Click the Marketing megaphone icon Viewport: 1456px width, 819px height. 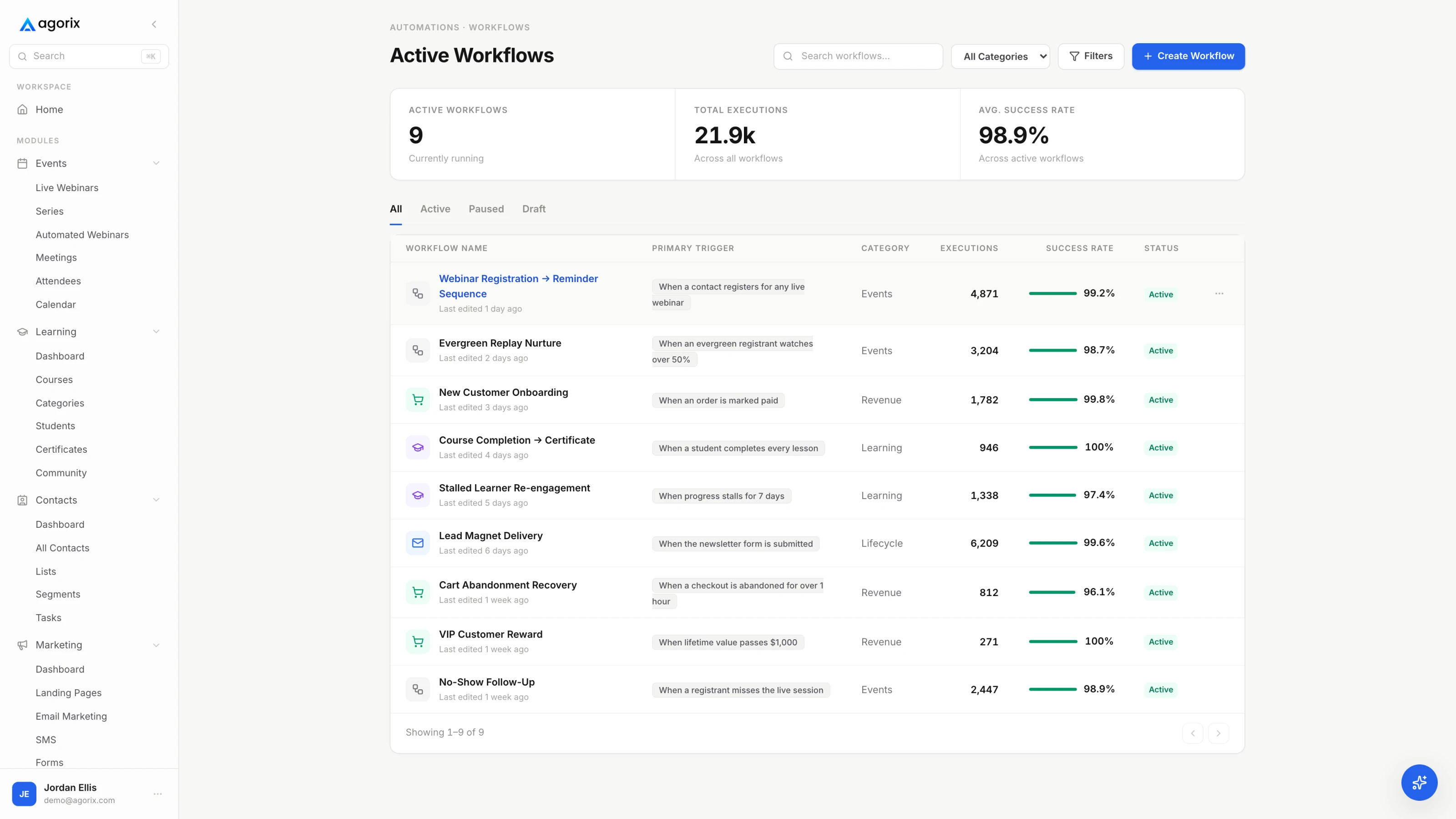pyautogui.click(x=23, y=645)
